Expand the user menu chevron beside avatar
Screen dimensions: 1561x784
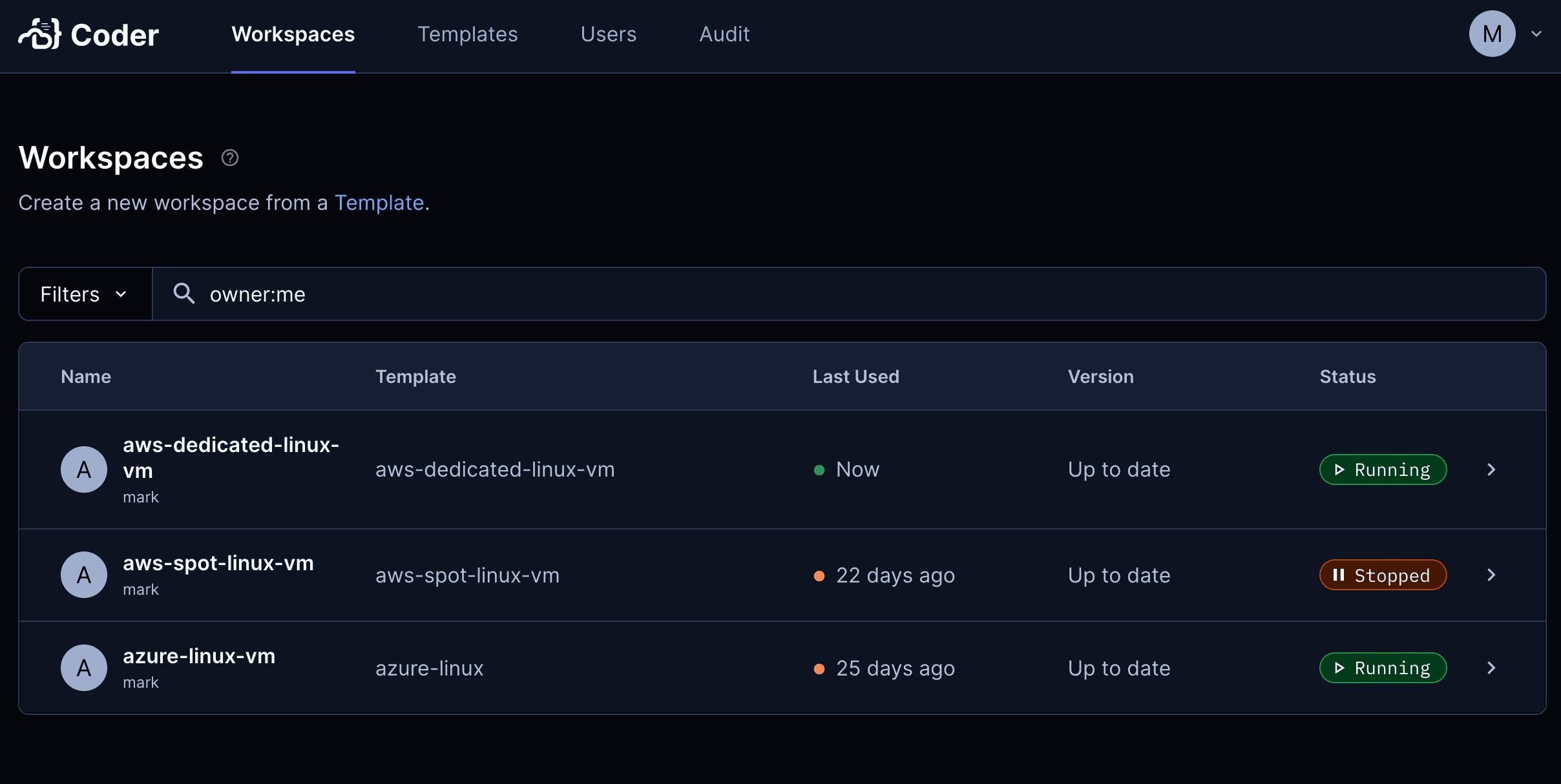tap(1536, 34)
